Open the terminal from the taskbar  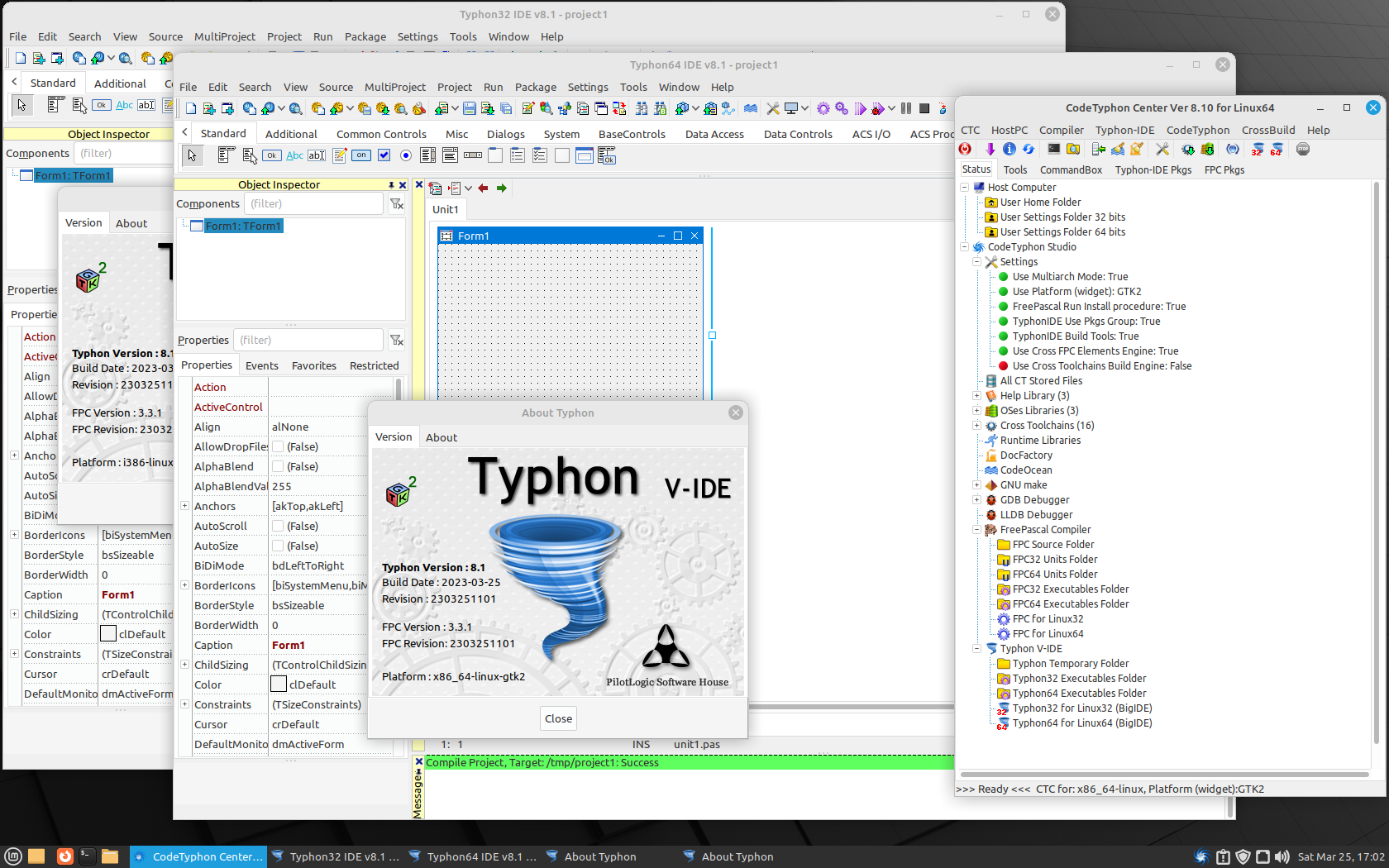(x=87, y=856)
